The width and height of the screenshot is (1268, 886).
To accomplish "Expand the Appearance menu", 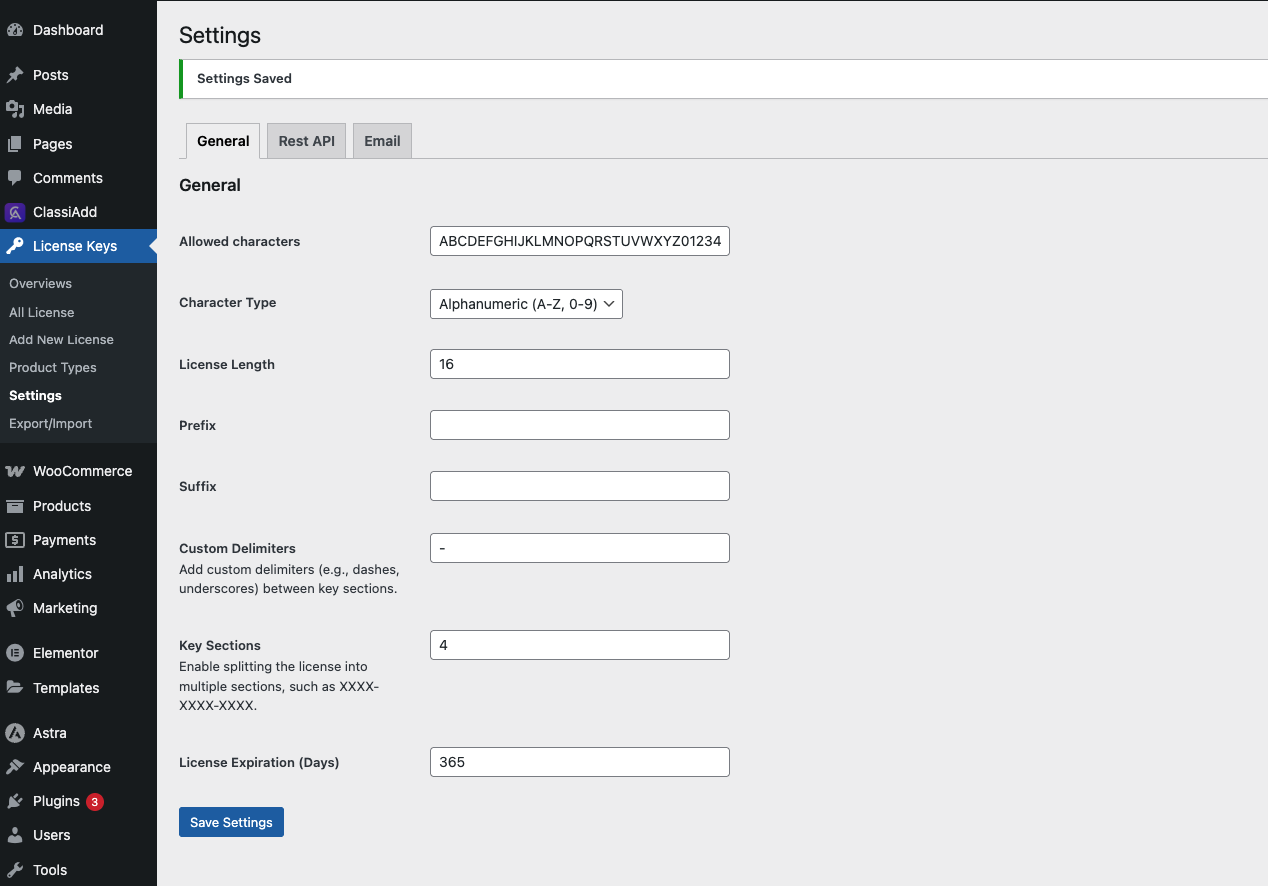I will point(70,766).
